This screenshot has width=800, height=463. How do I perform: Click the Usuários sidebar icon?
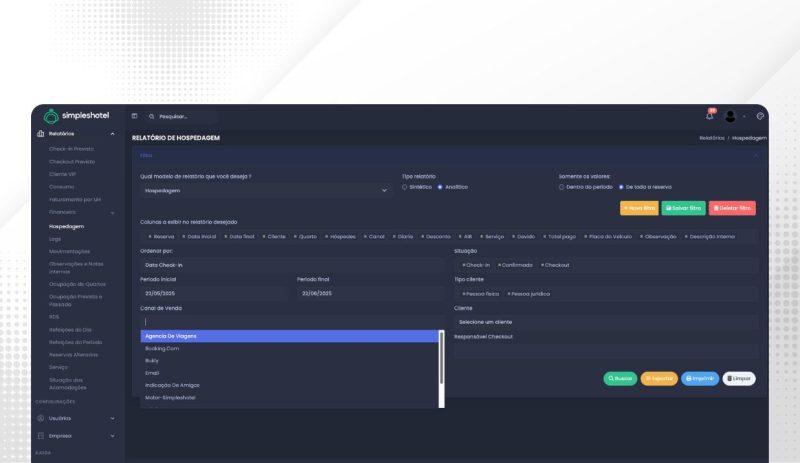(x=40, y=418)
